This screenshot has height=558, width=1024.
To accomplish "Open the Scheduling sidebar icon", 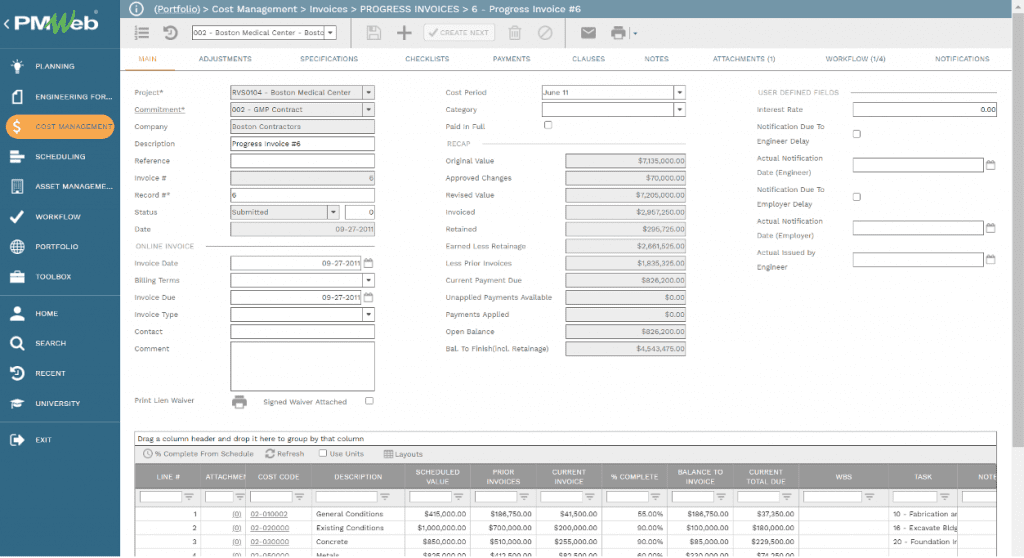I will [17, 157].
